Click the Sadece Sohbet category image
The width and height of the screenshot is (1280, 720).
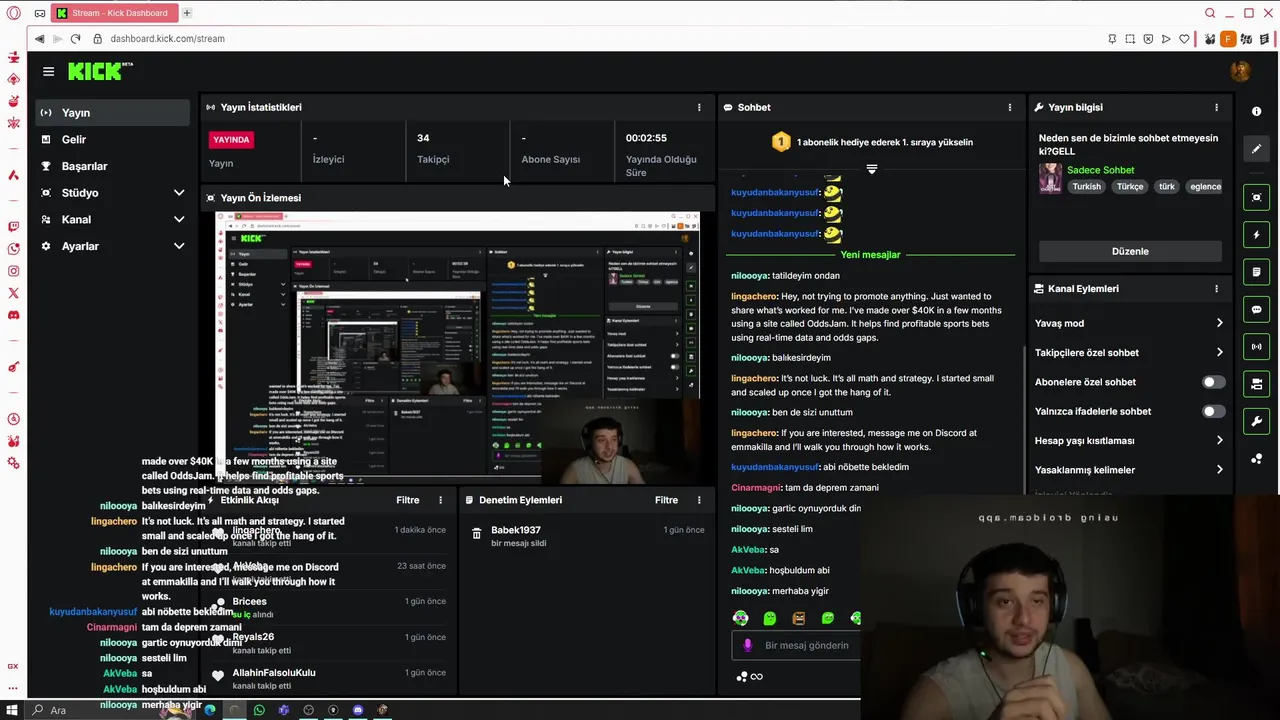click(x=1050, y=177)
